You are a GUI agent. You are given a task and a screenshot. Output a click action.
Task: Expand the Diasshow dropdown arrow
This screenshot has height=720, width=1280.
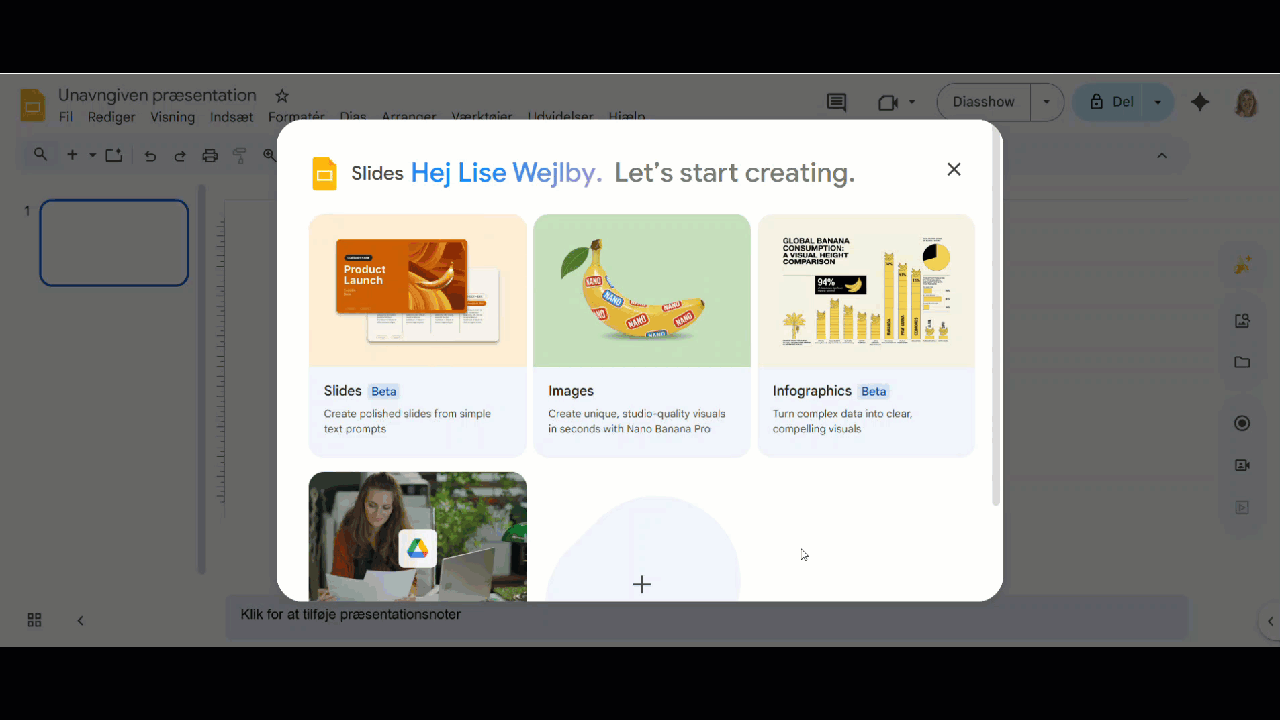coord(1047,102)
